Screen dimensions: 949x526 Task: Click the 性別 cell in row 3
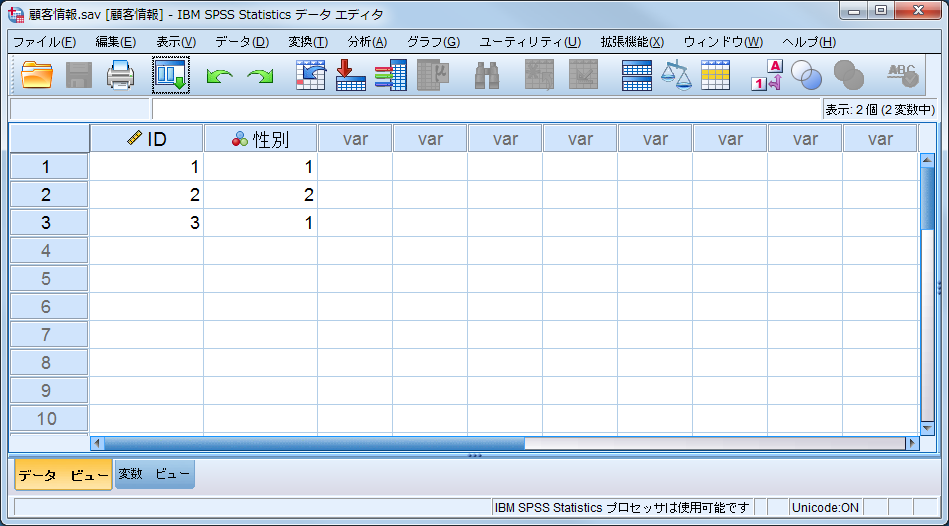pyautogui.click(x=260, y=222)
